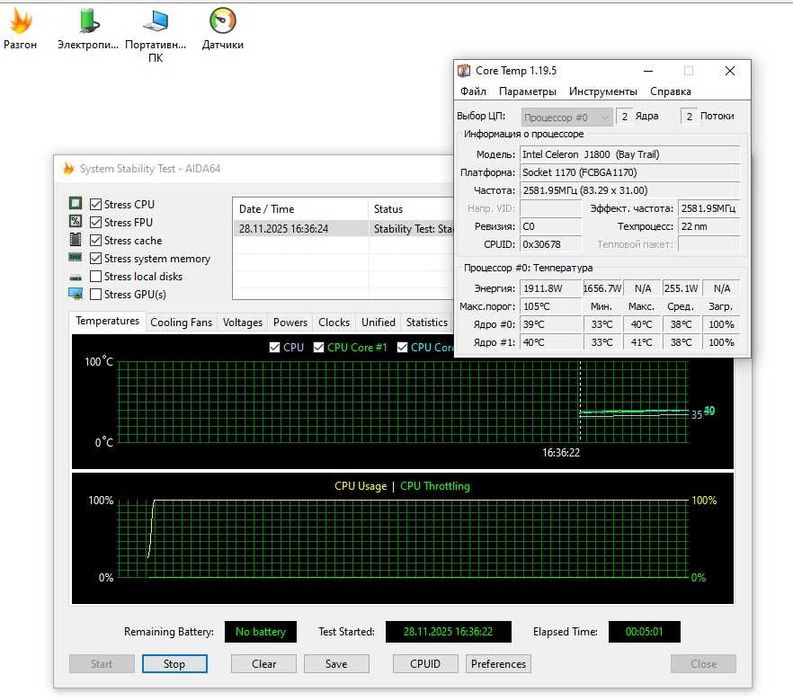Uncheck Stress system memory checkbox
Image resolution: width=793 pixels, height=699 pixels.
click(96, 258)
